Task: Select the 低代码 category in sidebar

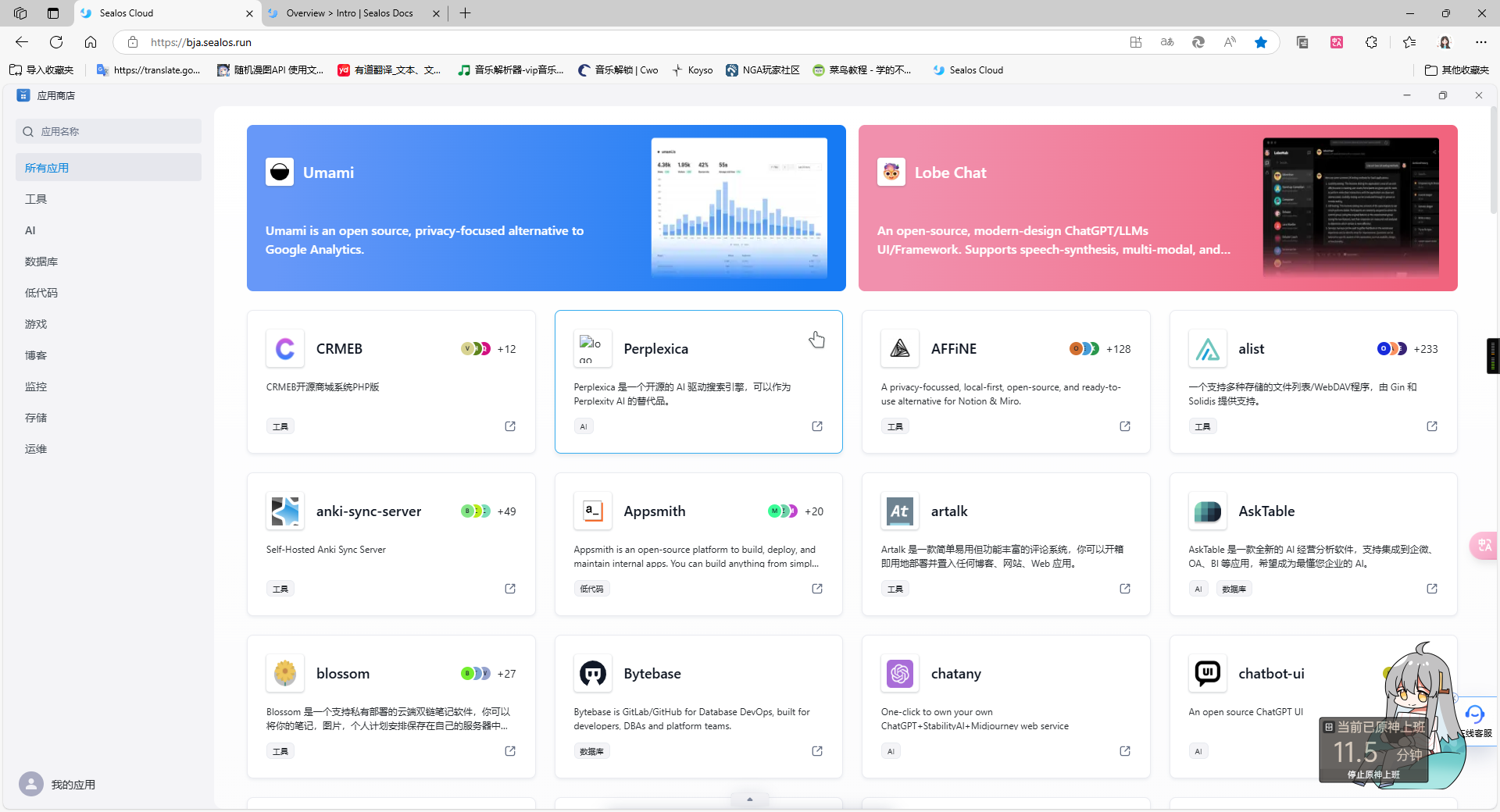Action: pyautogui.click(x=41, y=293)
